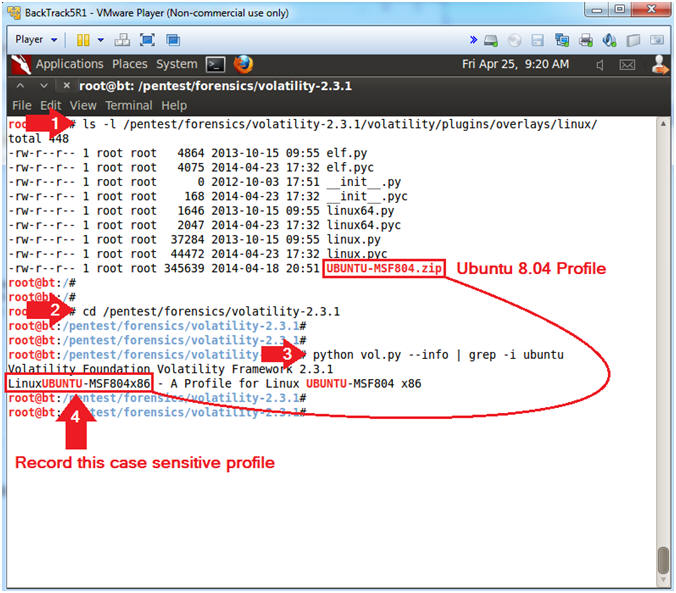Click the terminal window down-arrow button
Image resolution: width=676 pixels, height=593 pixels.
point(44,86)
